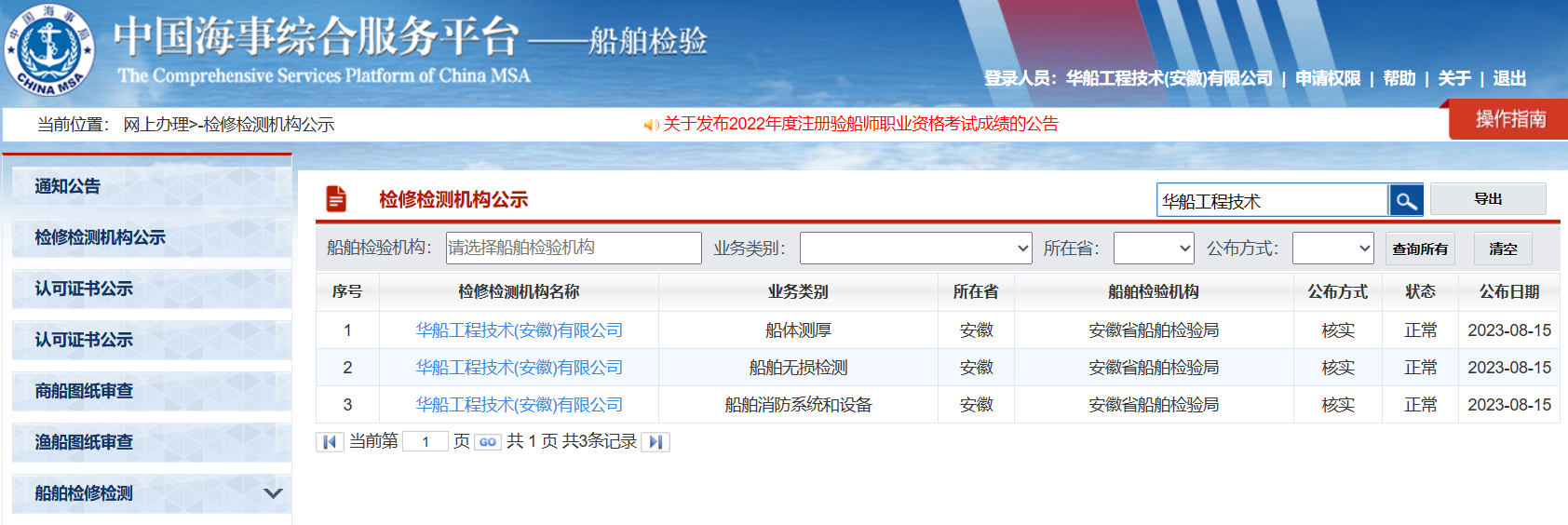Click 船舶无损检测 cell in row 2
The width and height of the screenshot is (1568, 525).
pos(798,368)
